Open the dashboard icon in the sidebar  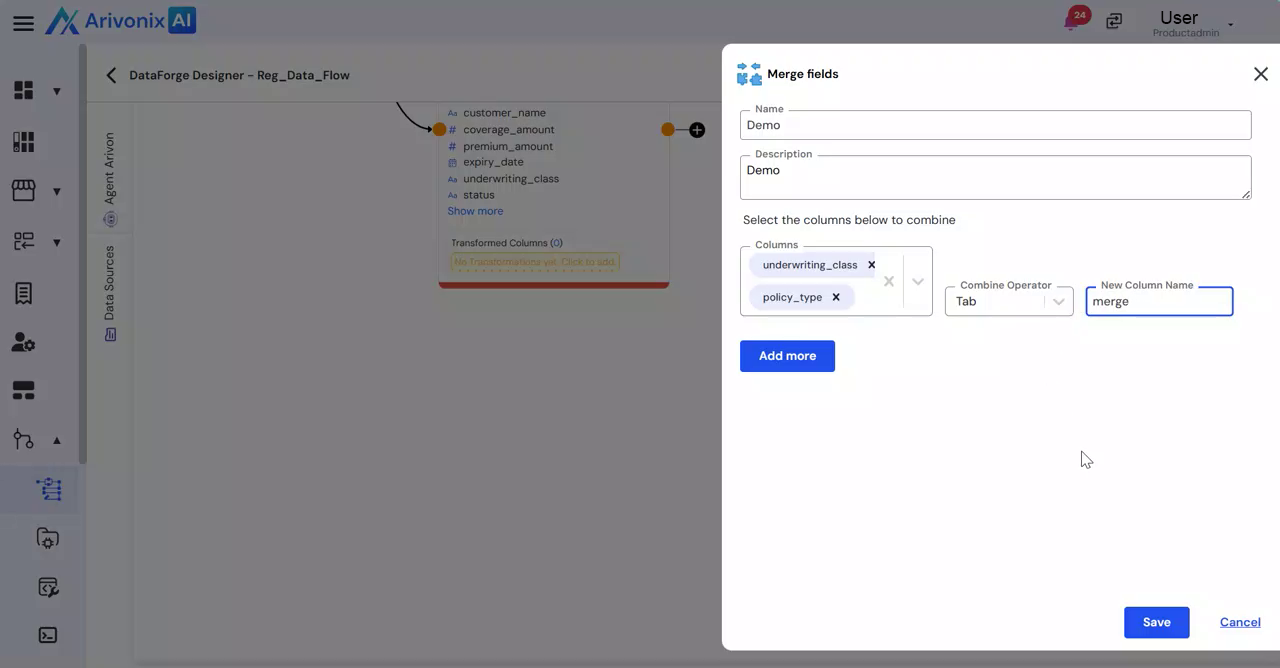pos(24,91)
